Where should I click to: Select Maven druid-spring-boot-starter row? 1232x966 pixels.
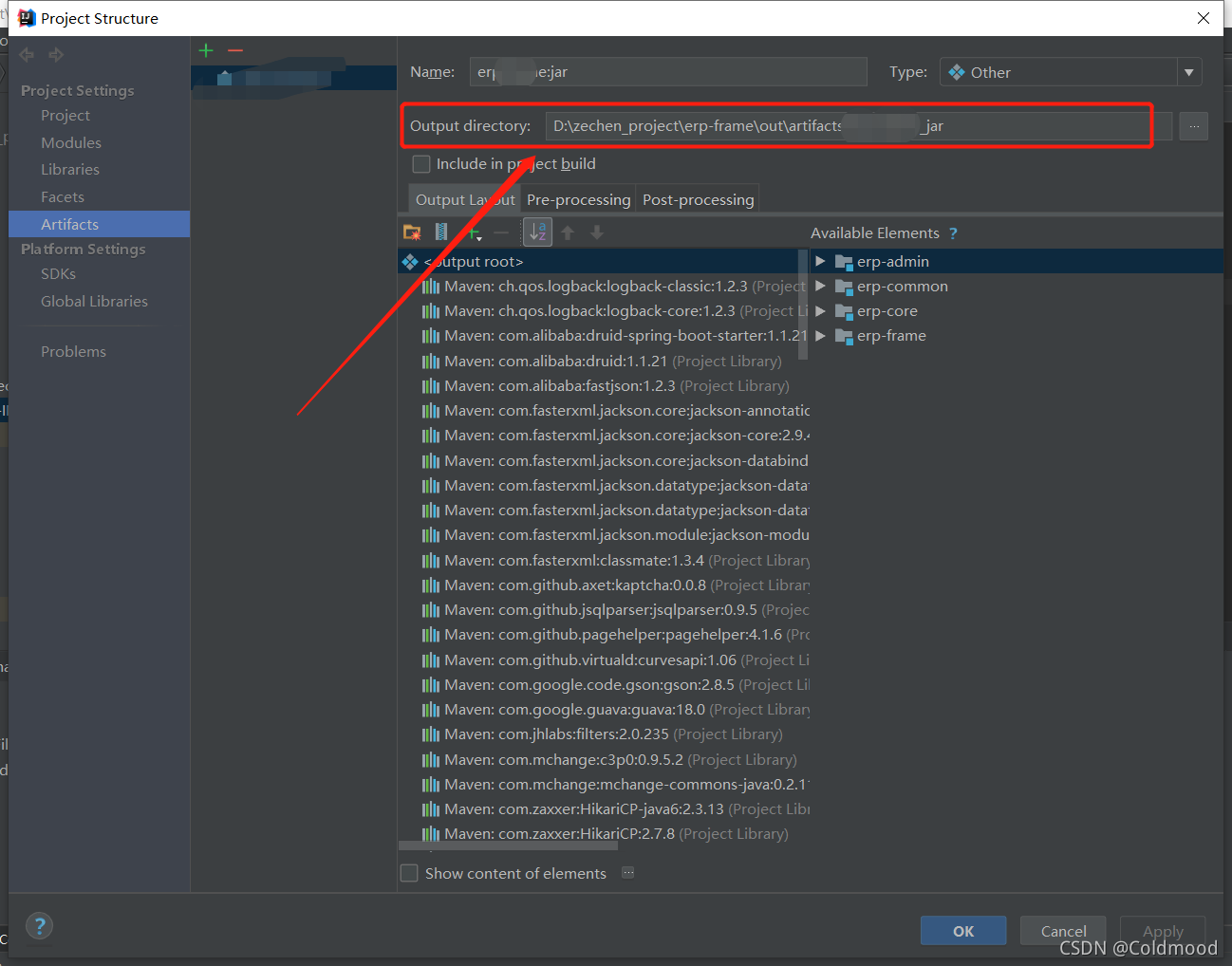pos(604,336)
